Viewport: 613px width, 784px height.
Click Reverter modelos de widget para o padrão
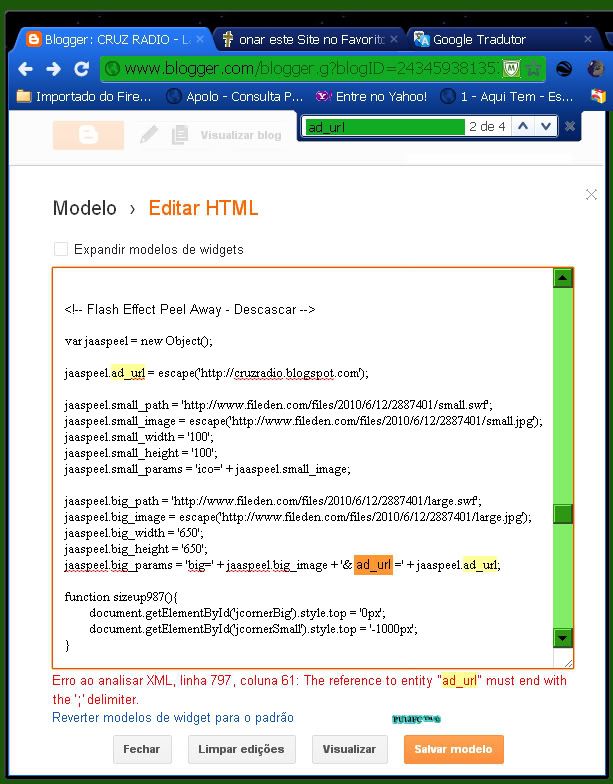pyautogui.click(x=173, y=717)
